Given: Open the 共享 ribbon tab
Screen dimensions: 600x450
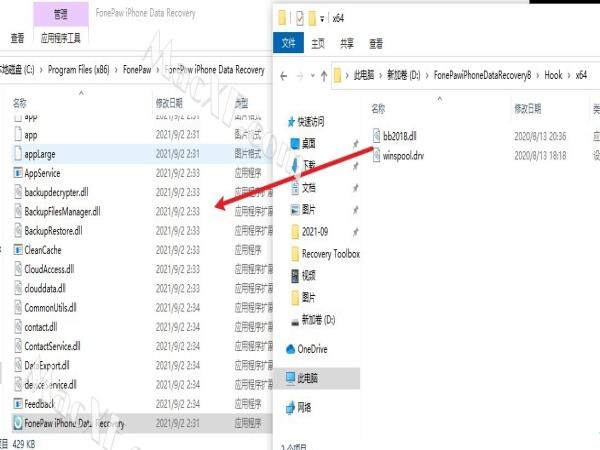Looking at the screenshot, I should [x=347, y=44].
